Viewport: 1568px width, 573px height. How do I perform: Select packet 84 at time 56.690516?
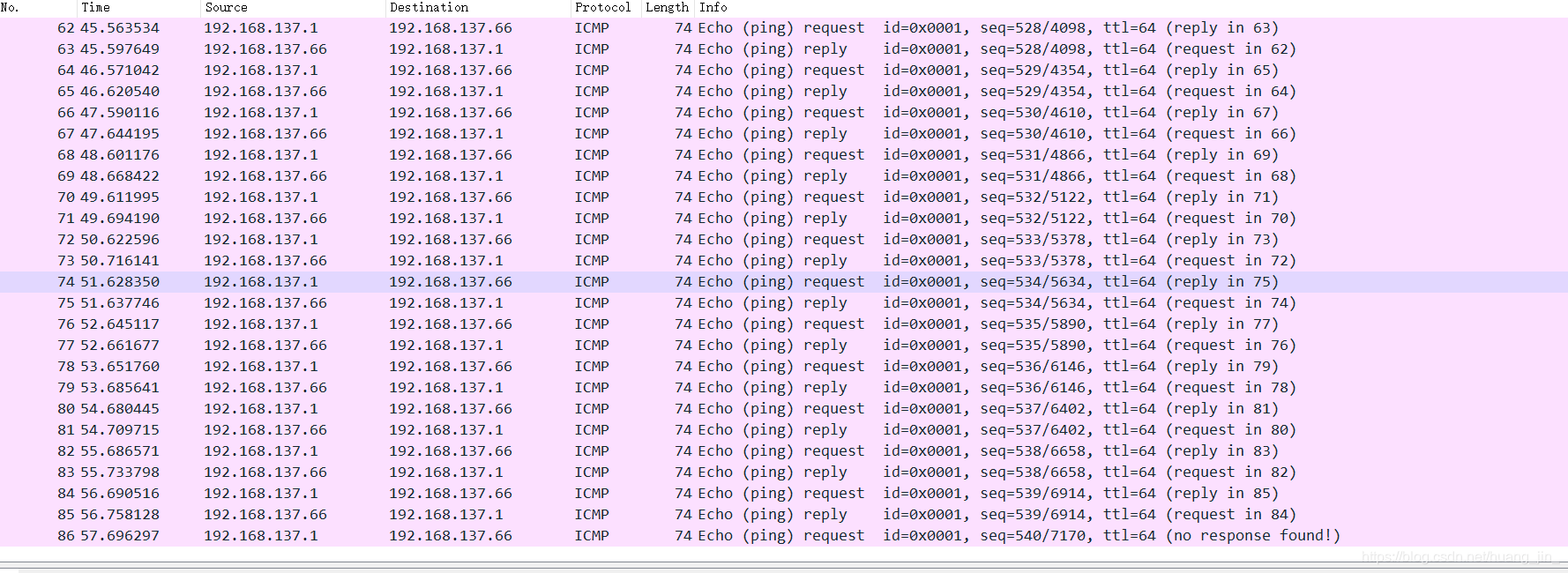click(784, 494)
